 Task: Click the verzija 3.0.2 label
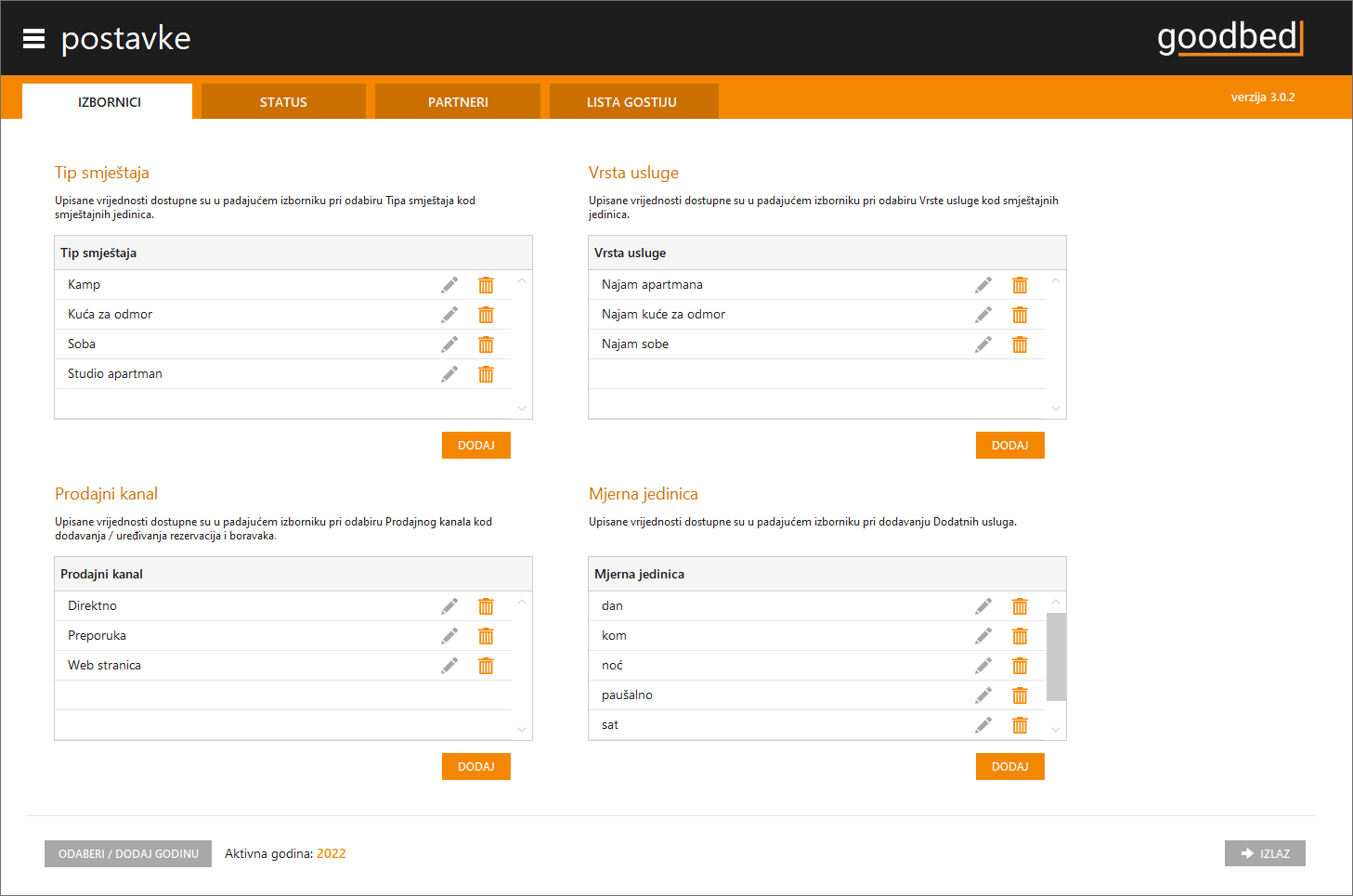[1263, 97]
